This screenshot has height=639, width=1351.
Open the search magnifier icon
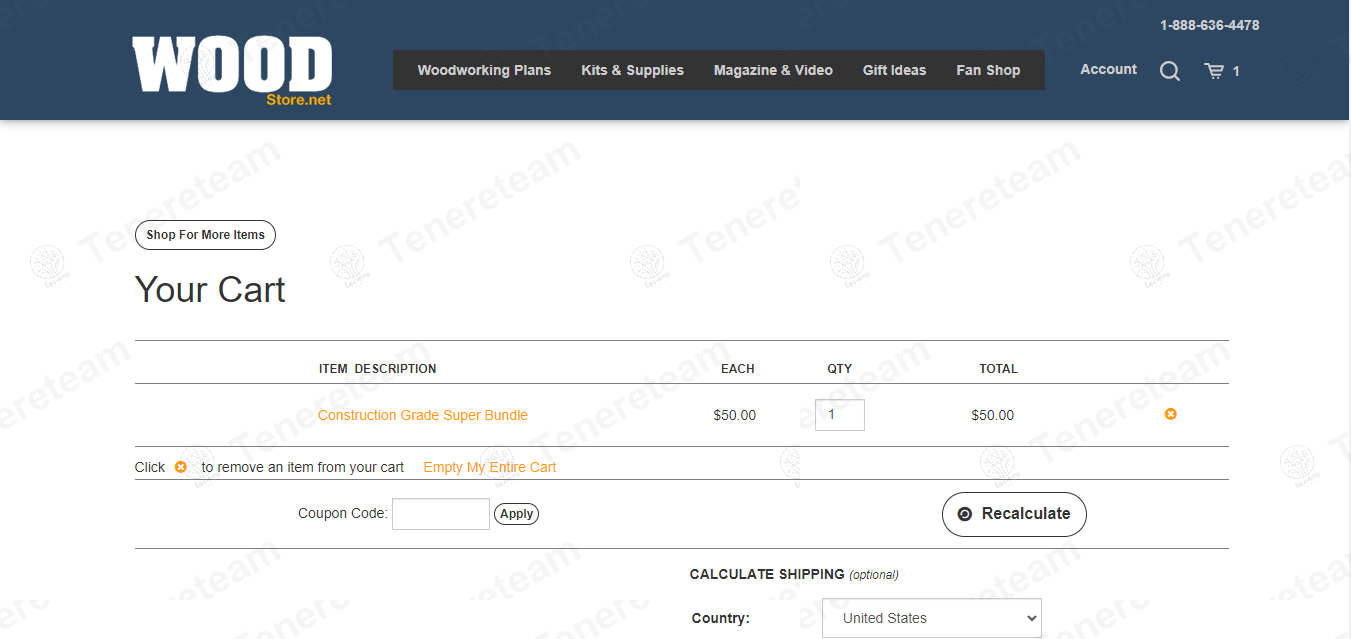[1169, 71]
